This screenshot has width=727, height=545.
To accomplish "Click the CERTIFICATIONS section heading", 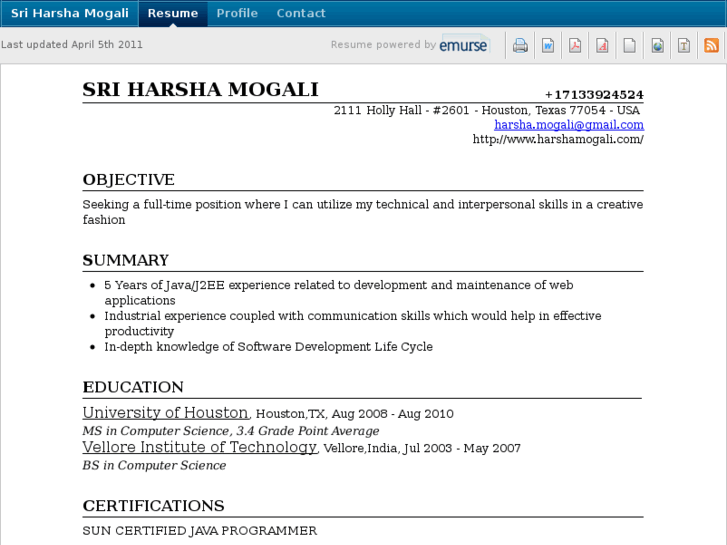I will [x=153, y=506].
